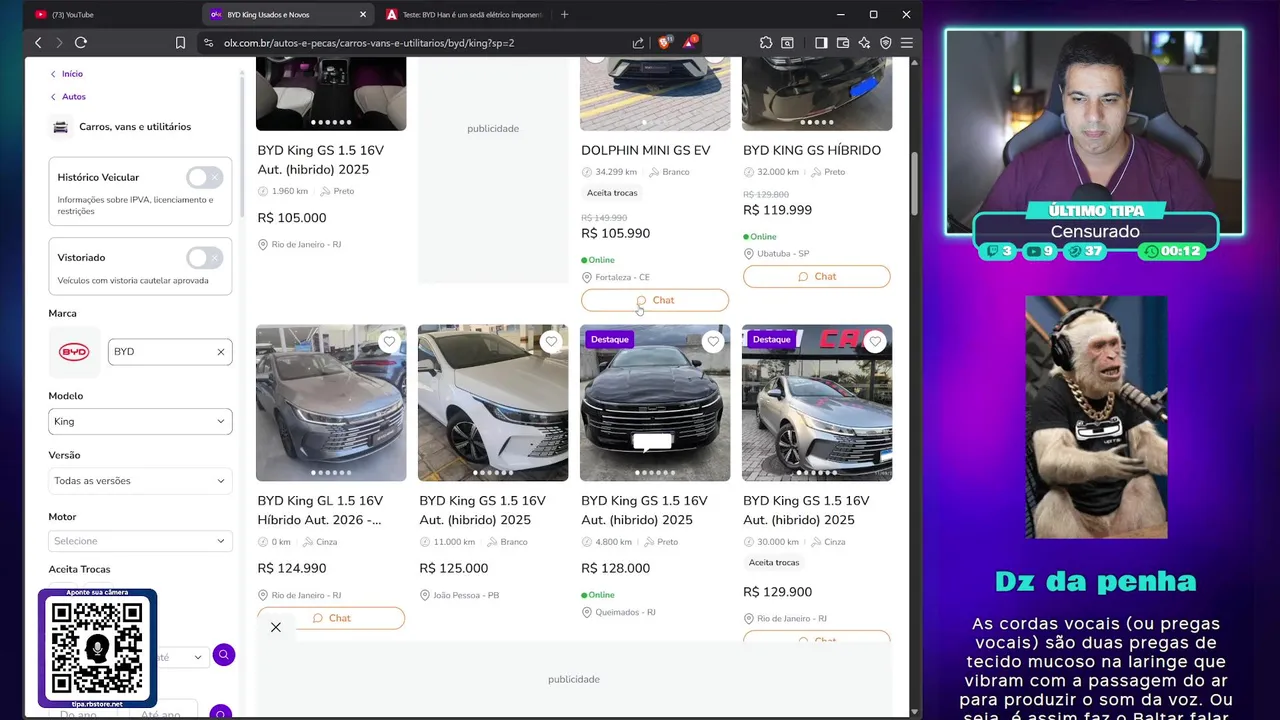Open Brave VPN shield icon
Image resolution: width=1280 pixels, height=720 pixels.
pyautogui.click(x=885, y=43)
